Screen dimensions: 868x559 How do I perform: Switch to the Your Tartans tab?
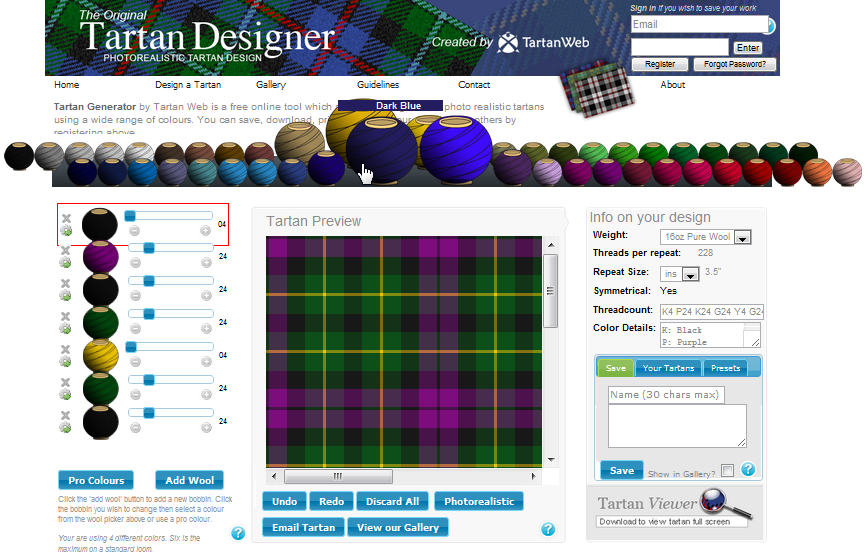tap(668, 368)
